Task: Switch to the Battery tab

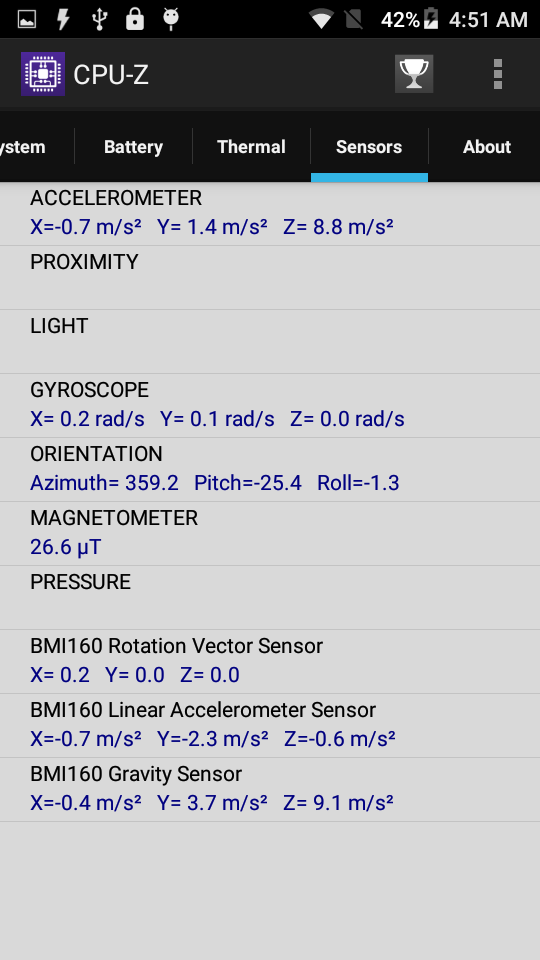Action: pyautogui.click(x=133, y=147)
